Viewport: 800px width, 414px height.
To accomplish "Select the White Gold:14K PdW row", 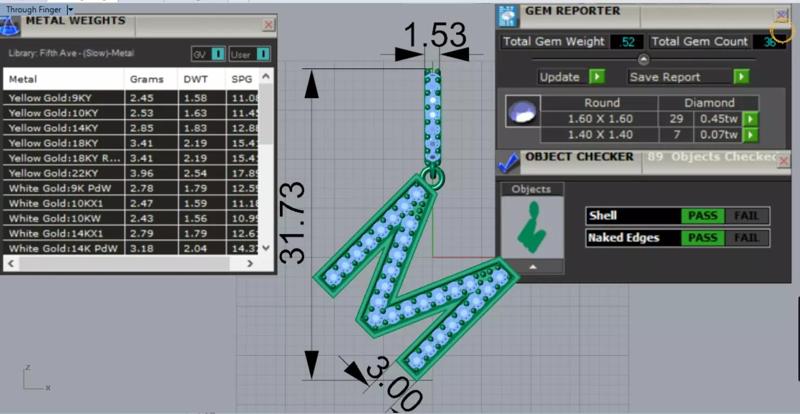I will point(131,248).
